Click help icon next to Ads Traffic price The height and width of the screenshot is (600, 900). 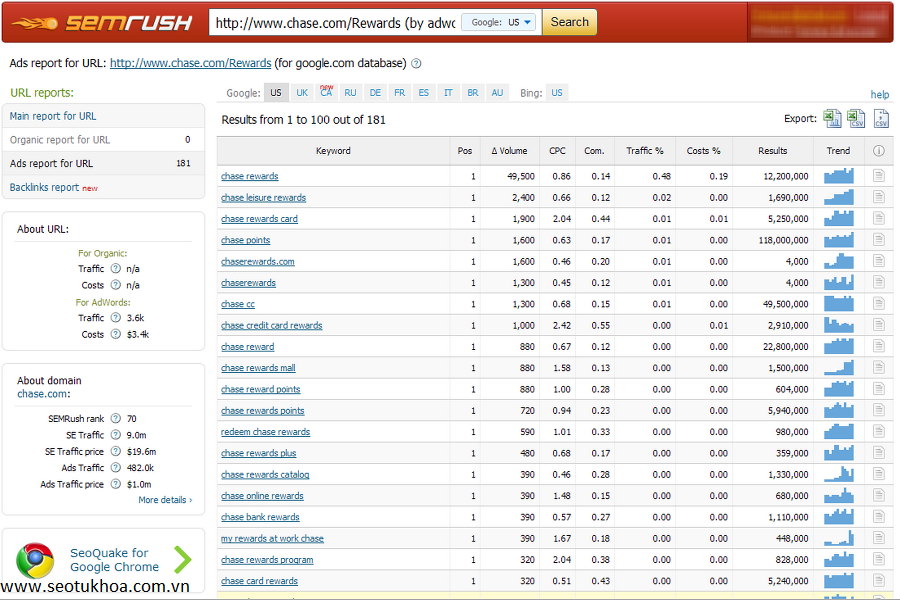[x=116, y=484]
